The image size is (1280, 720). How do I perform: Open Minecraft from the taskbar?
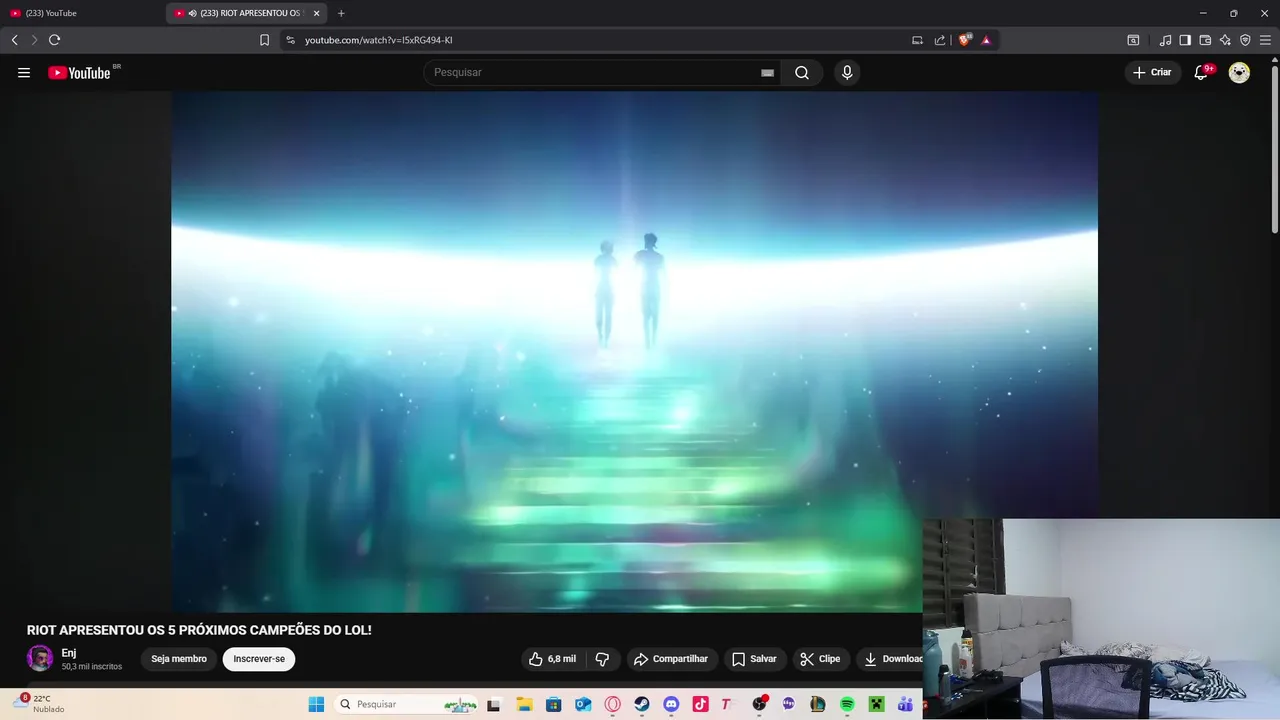pos(876,704)
